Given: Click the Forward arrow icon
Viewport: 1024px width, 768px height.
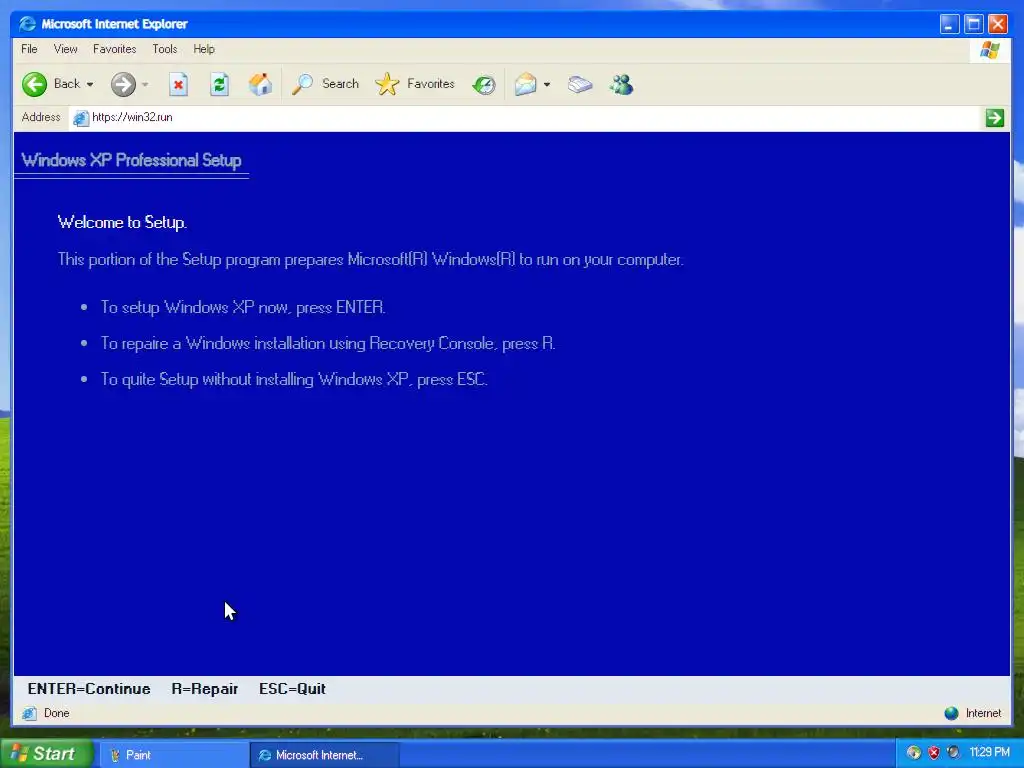Looking at the screenshot, I should [x=123, y=84].
